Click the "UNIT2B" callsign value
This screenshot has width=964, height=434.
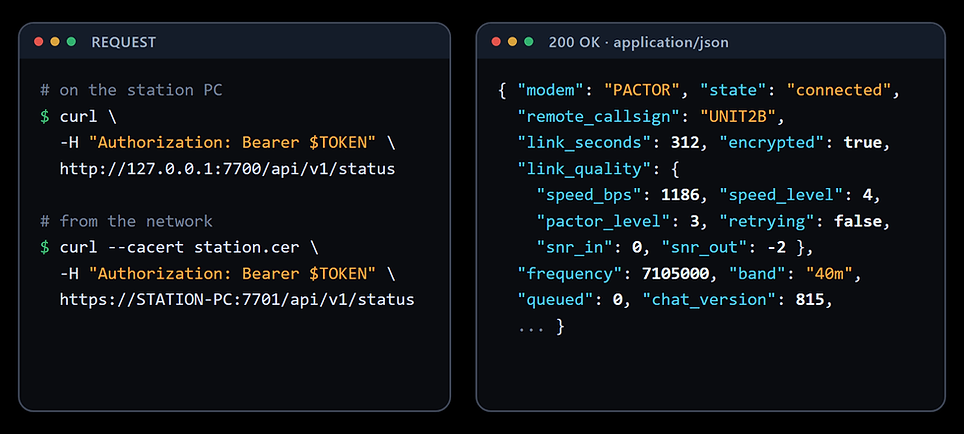738,117
